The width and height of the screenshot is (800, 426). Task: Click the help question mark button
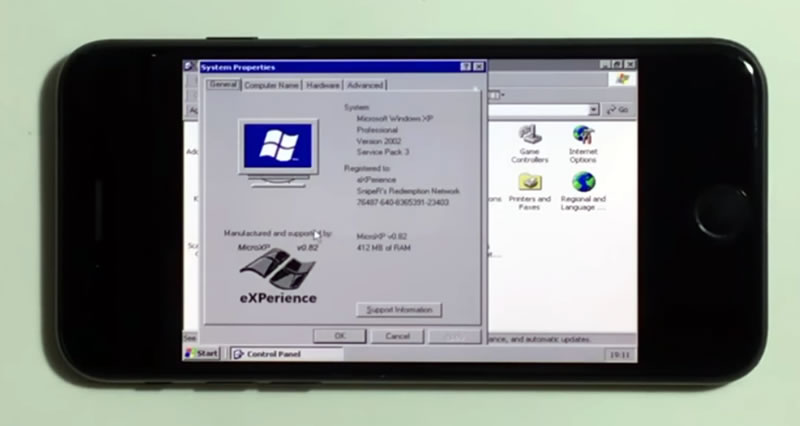465,67
